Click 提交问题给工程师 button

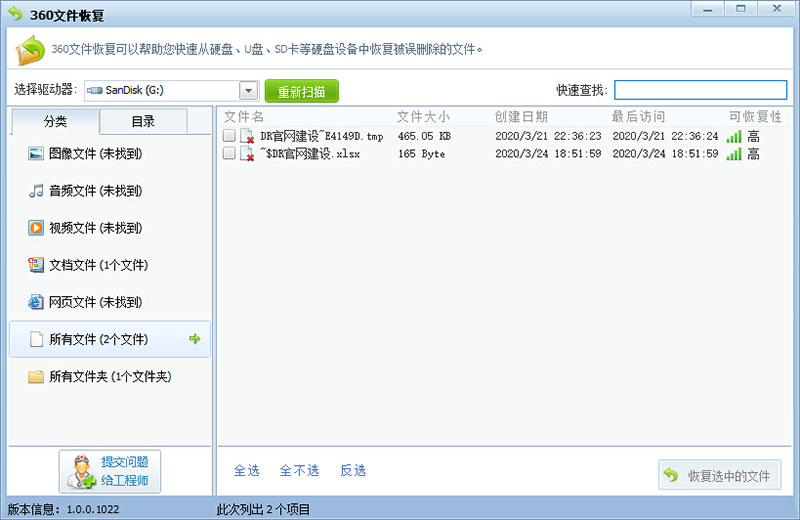tap(110, 472)
